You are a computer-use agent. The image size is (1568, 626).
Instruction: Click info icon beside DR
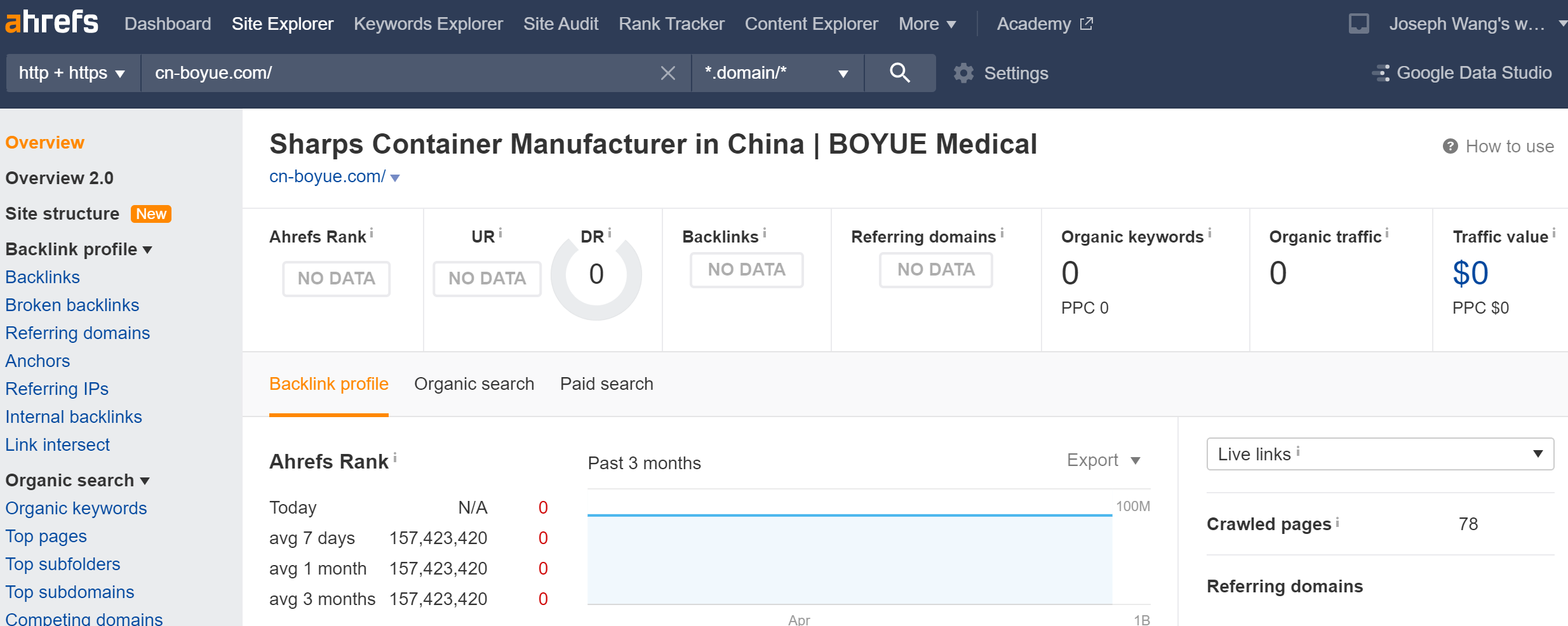coord(610,233)
